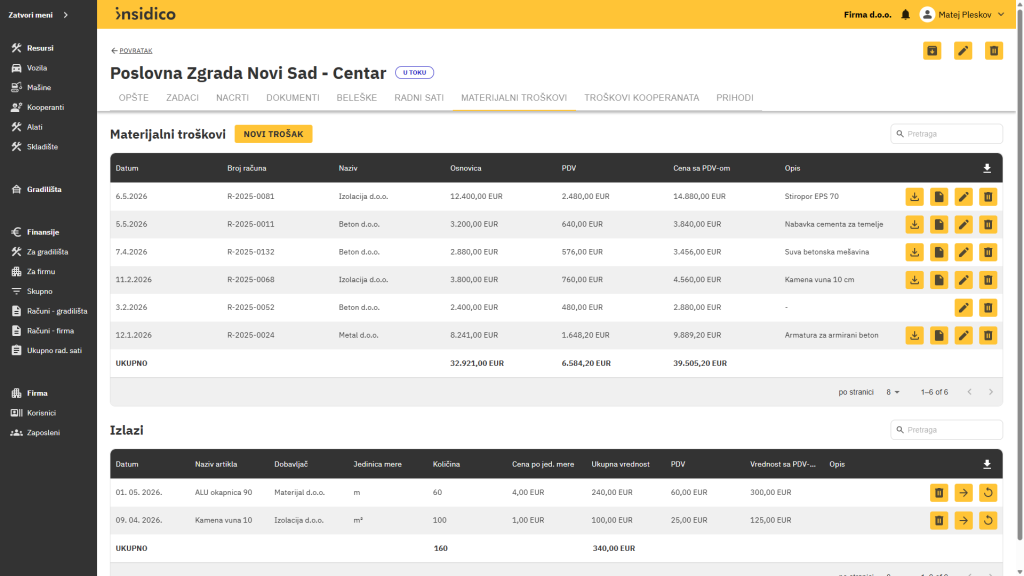Edit project with top-right pencil icon
Screen dimensions: 1024x576
point(963,51)
